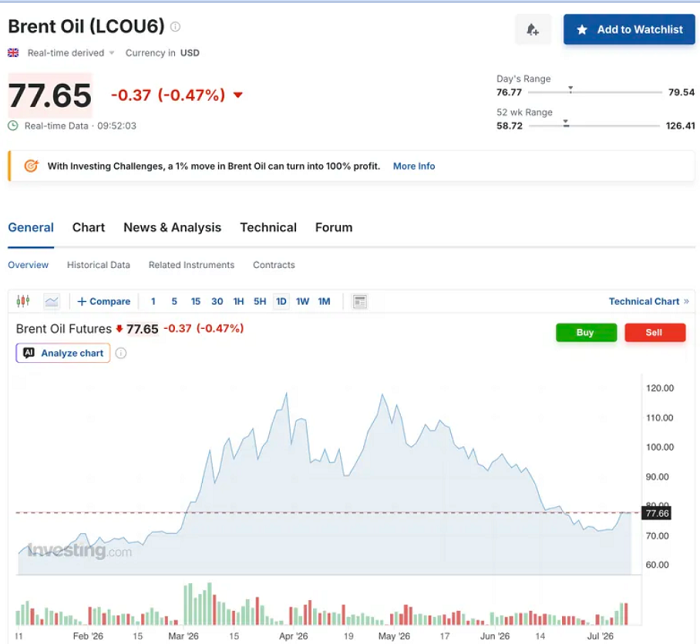Switch to the General tab
The width and height of the screenshot is (700, 644).
pyautogui.click(x=31, y=228)
